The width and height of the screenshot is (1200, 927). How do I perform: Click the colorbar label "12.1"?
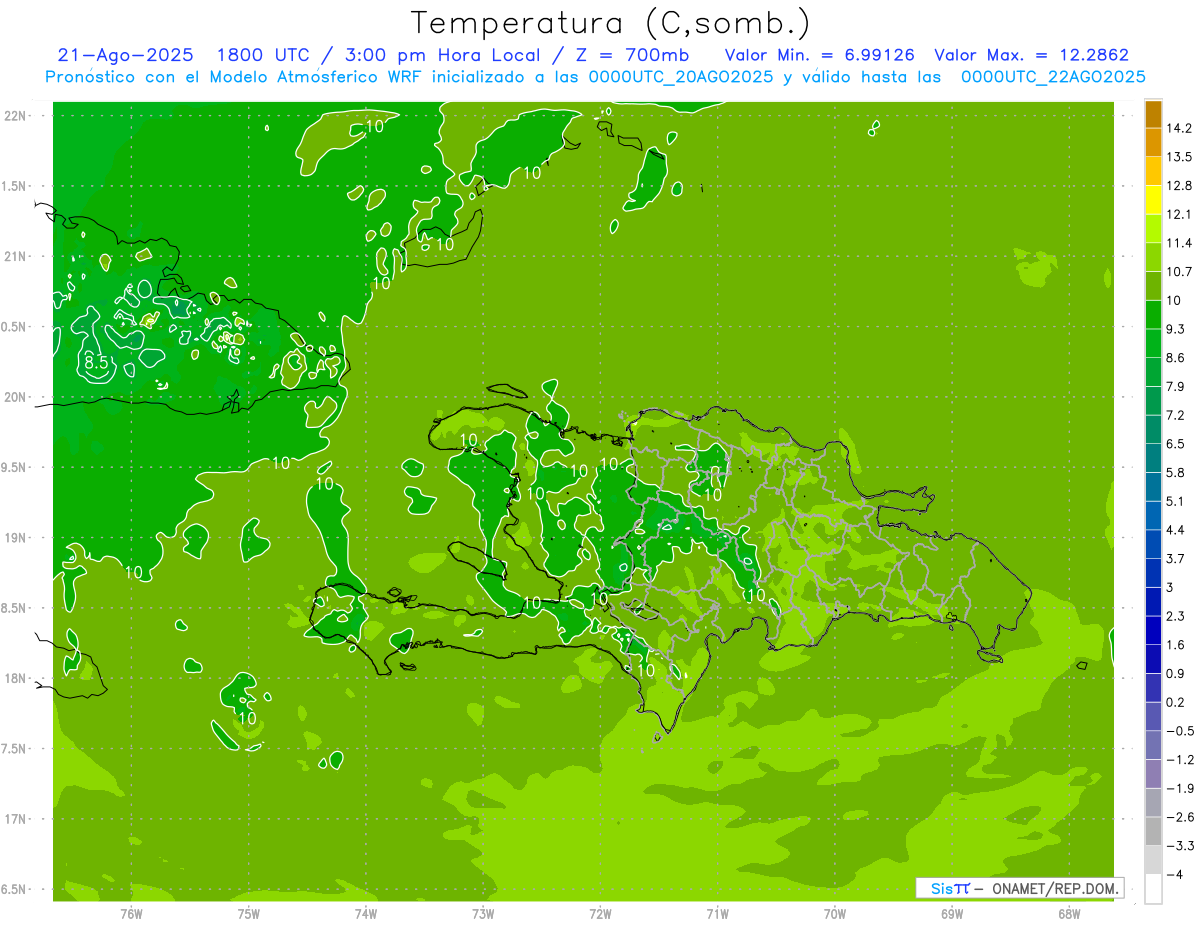(1179, 214)
